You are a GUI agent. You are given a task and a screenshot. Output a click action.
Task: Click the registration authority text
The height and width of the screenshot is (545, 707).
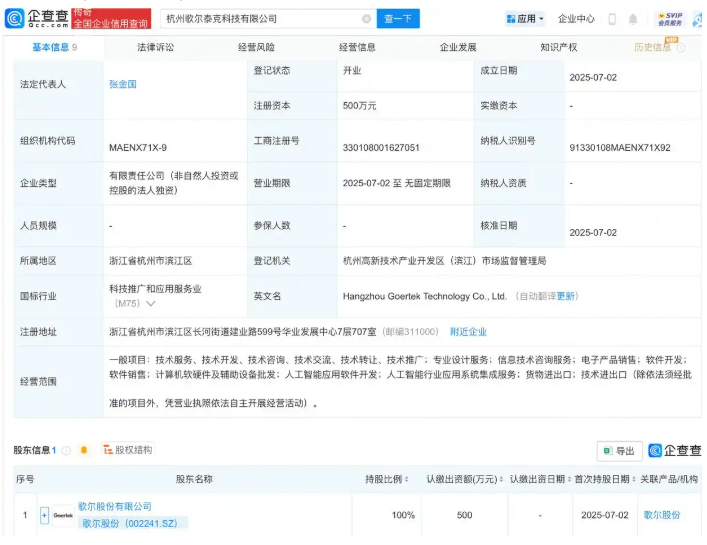click(x=445, y=261)
